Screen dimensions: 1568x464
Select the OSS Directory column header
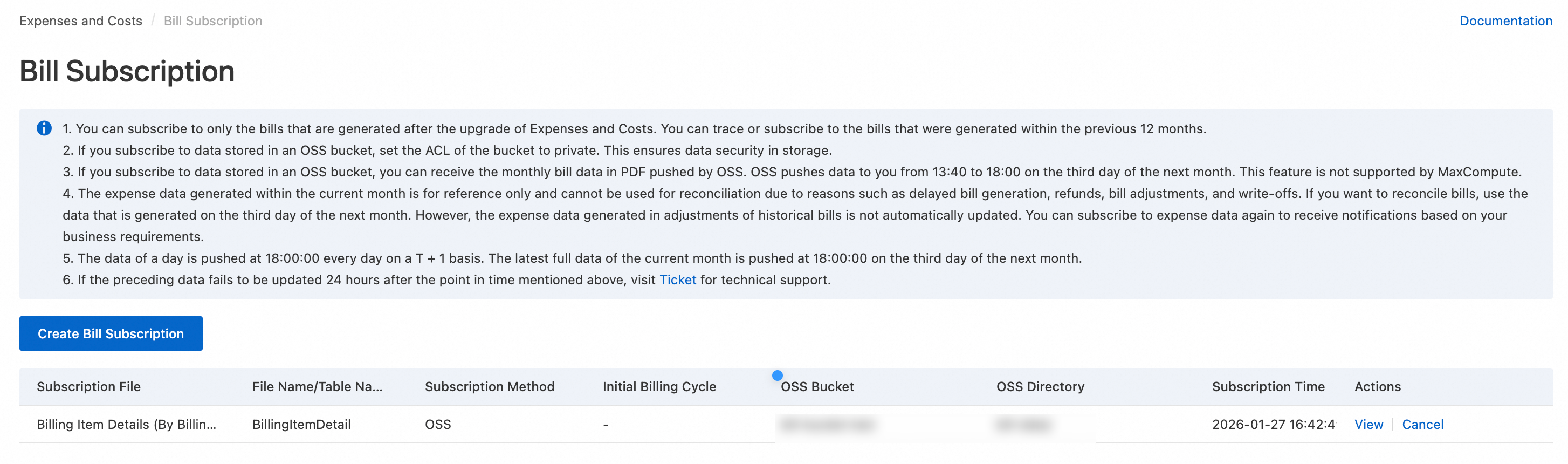click(x=1040, y=387)
